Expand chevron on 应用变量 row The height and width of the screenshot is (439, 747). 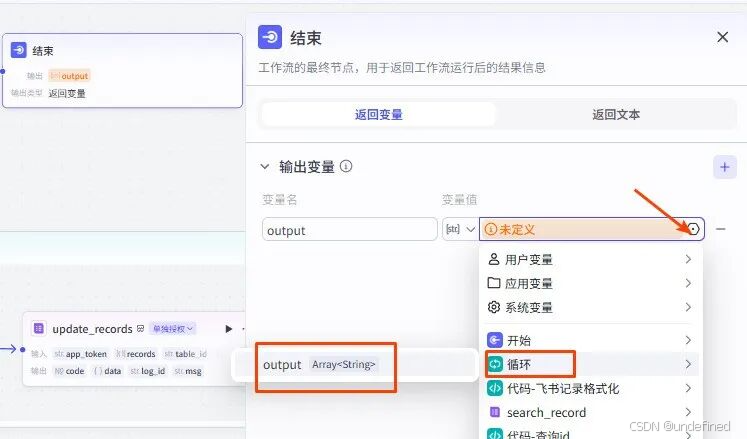(x=688, y=283)
